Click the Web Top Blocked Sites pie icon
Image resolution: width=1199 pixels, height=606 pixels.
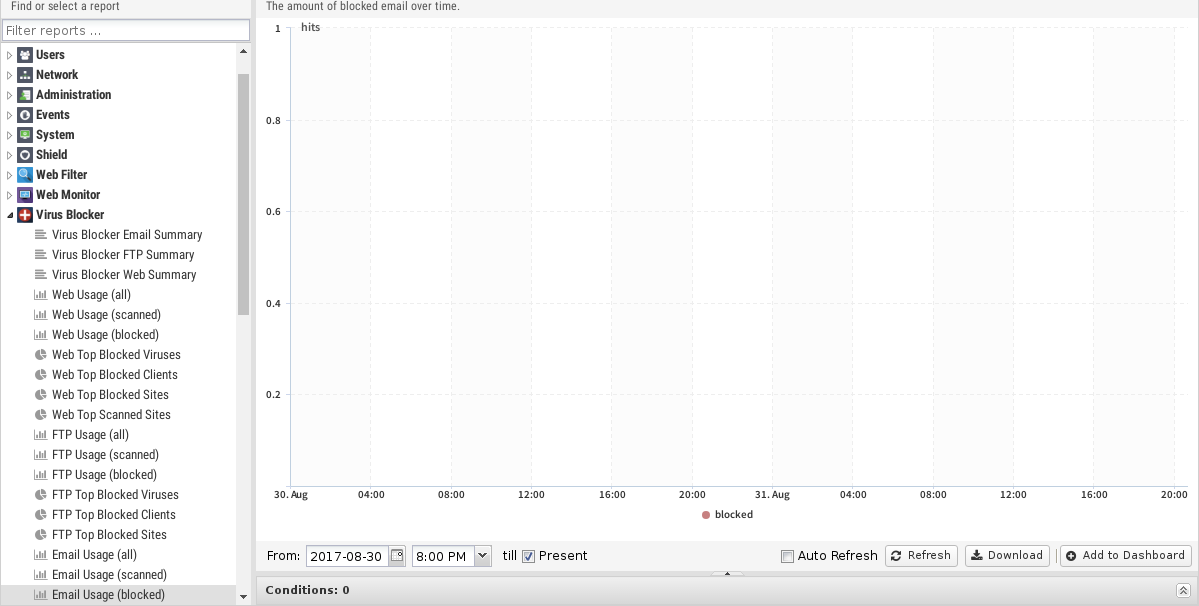[x=41, y=395]
